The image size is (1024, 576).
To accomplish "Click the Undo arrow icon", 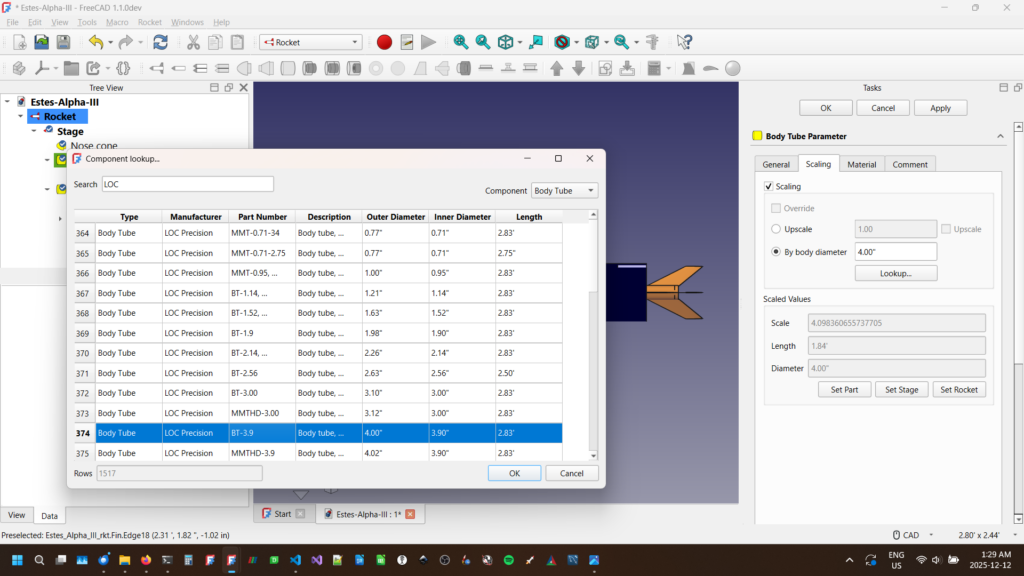I will tap(95, 42).
